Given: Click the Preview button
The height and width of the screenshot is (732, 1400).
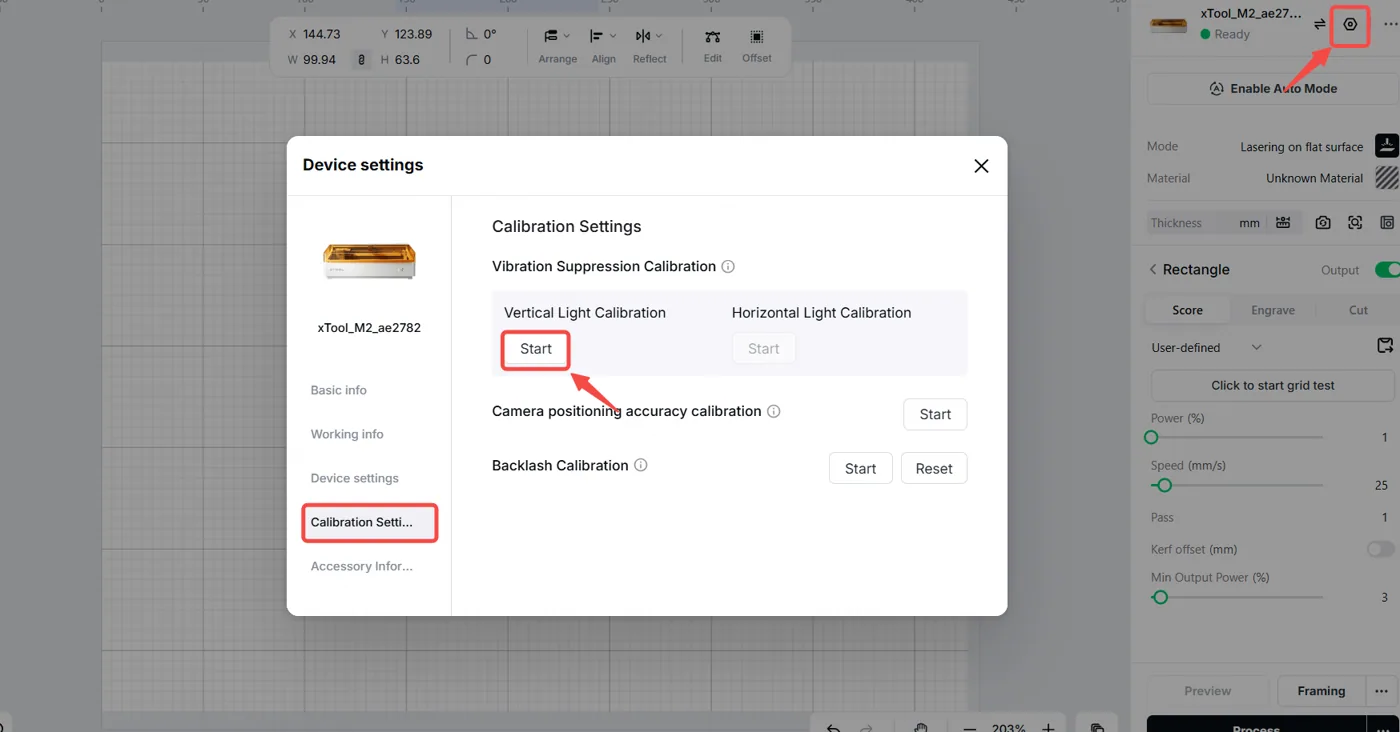Looking at the screenshot, I should 1208,691.
